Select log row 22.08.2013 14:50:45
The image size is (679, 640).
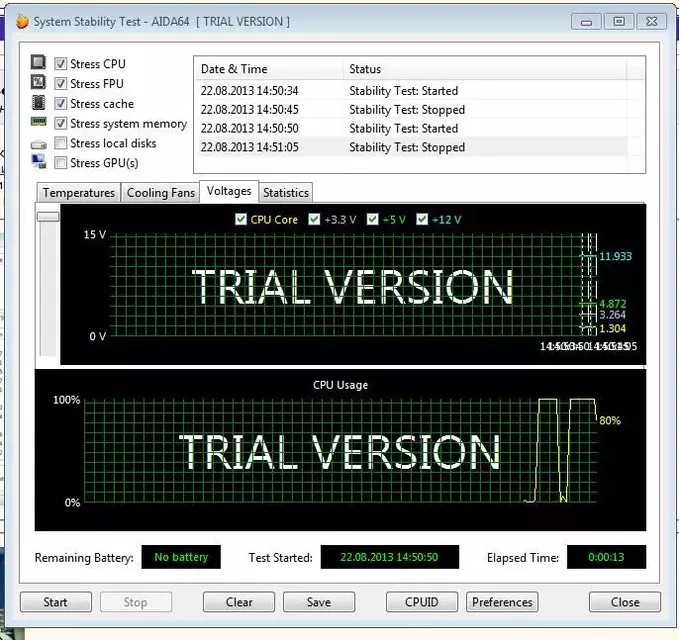[411, 110]
